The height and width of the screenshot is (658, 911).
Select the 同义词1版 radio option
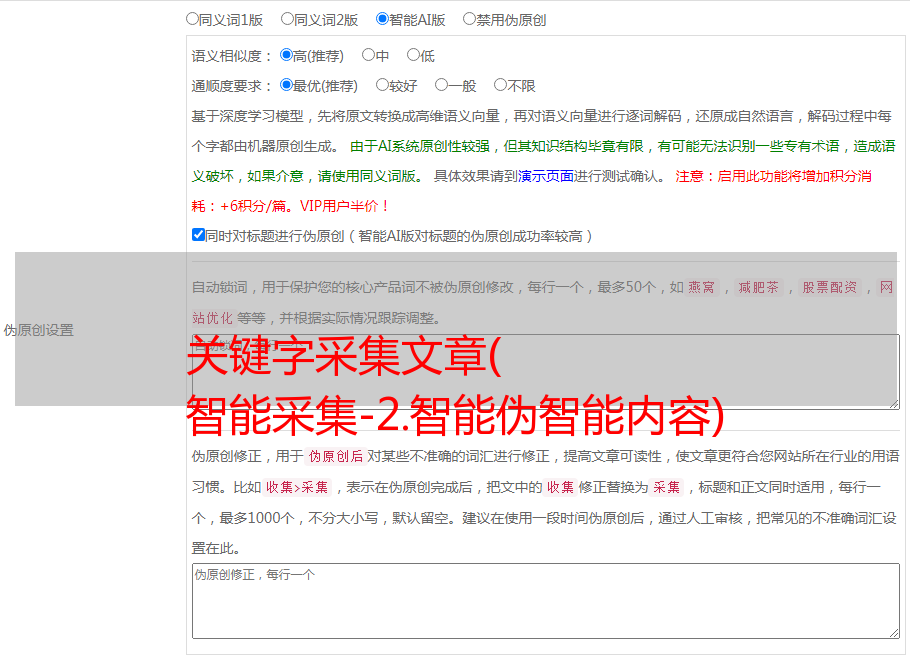193,19
